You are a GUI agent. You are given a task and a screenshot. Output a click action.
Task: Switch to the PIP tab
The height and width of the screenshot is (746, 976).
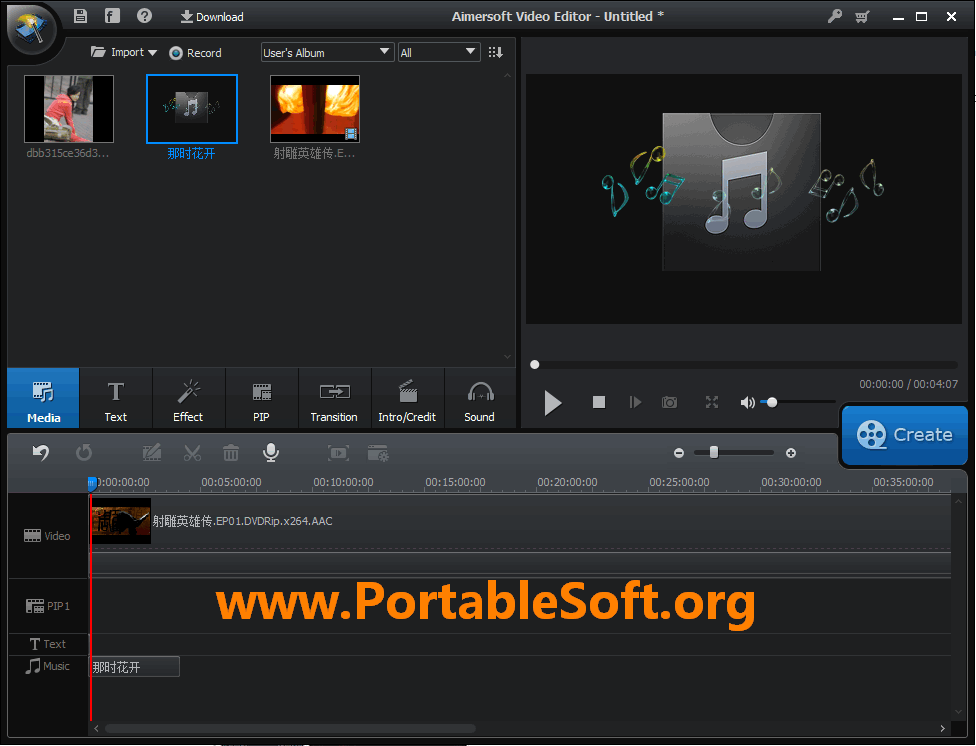tap(261, 398)
